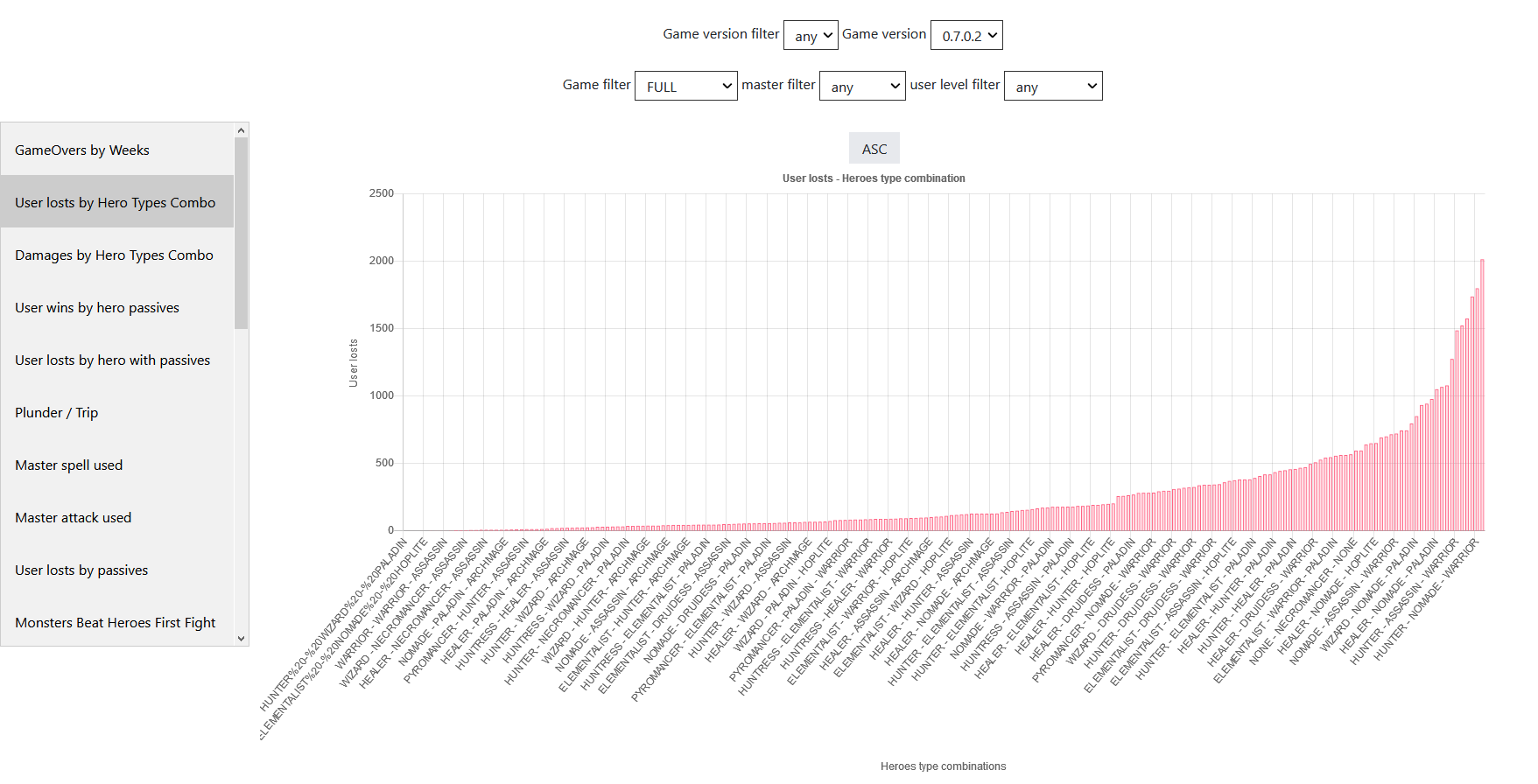Click the tallest bar in chart

click(x=1481, y=394)
